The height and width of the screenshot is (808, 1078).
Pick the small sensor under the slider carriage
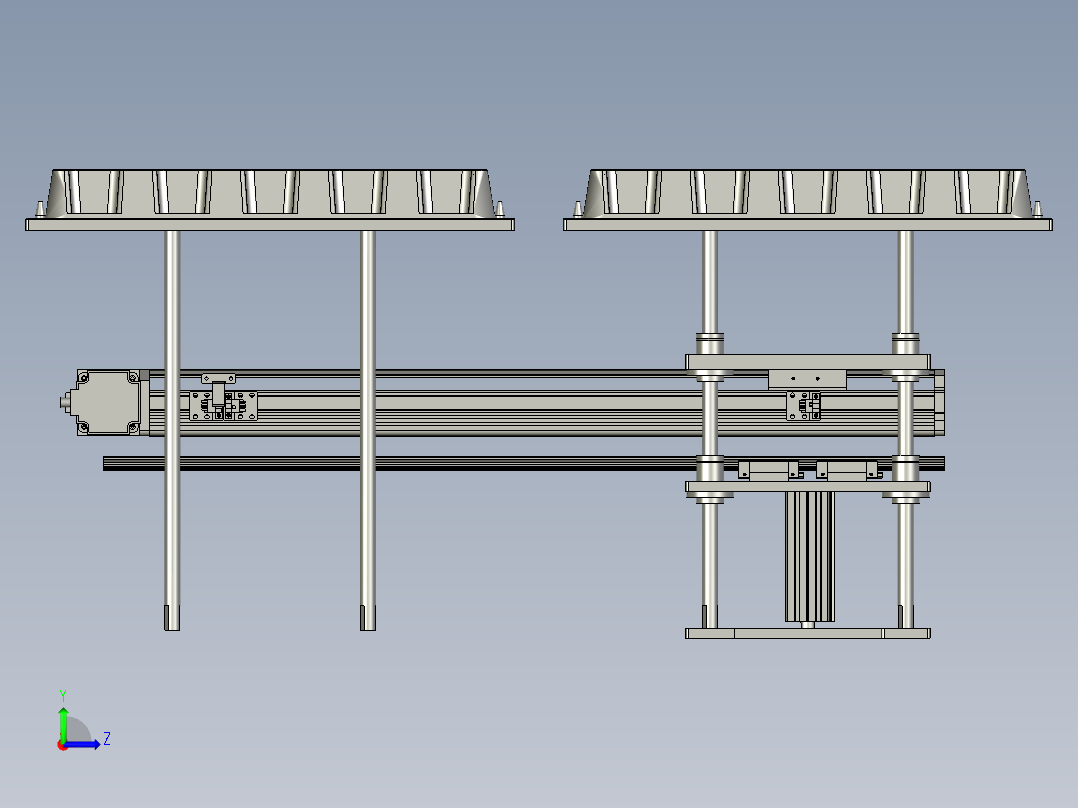tap(804, 406)
